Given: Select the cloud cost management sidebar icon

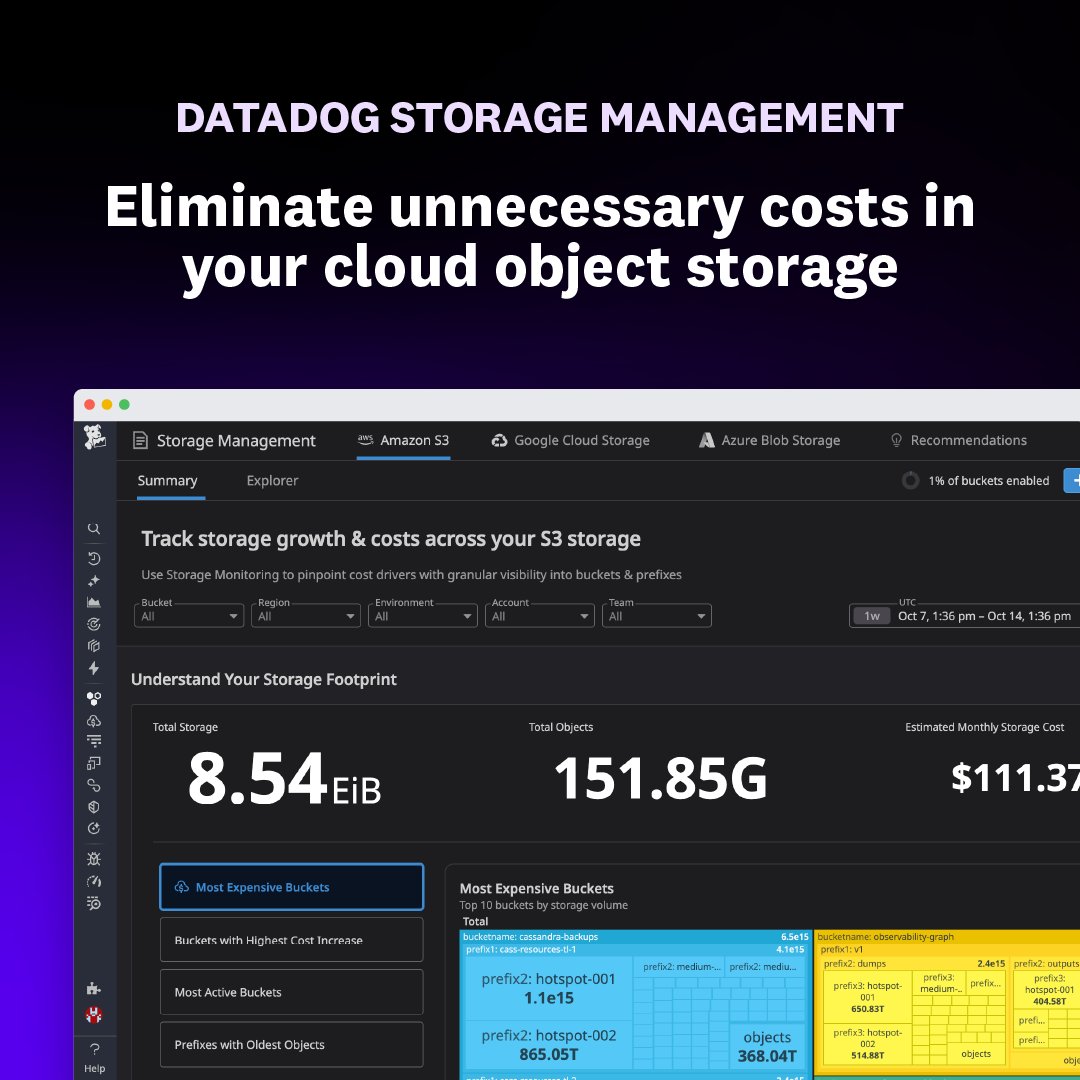Looking at the screenshot, I should (94, 720).
